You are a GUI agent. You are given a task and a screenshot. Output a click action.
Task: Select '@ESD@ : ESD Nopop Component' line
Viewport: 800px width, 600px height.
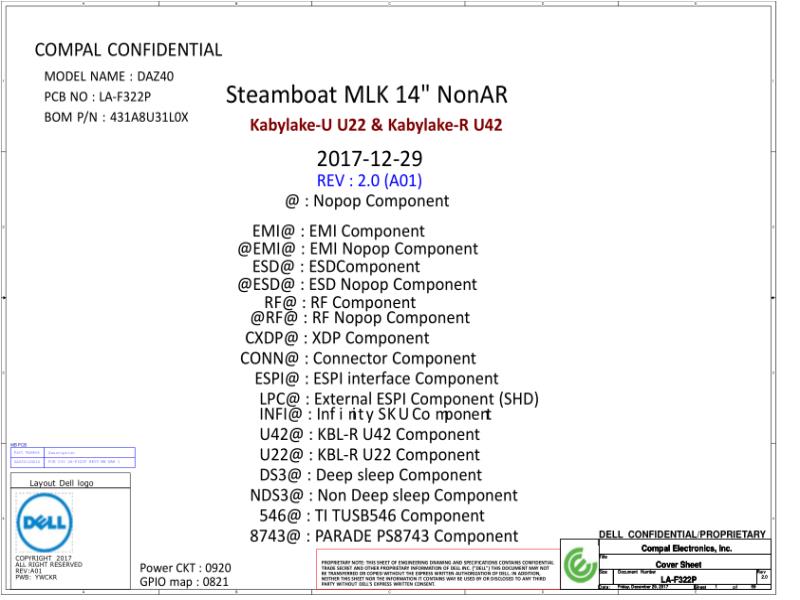point(357,285)
